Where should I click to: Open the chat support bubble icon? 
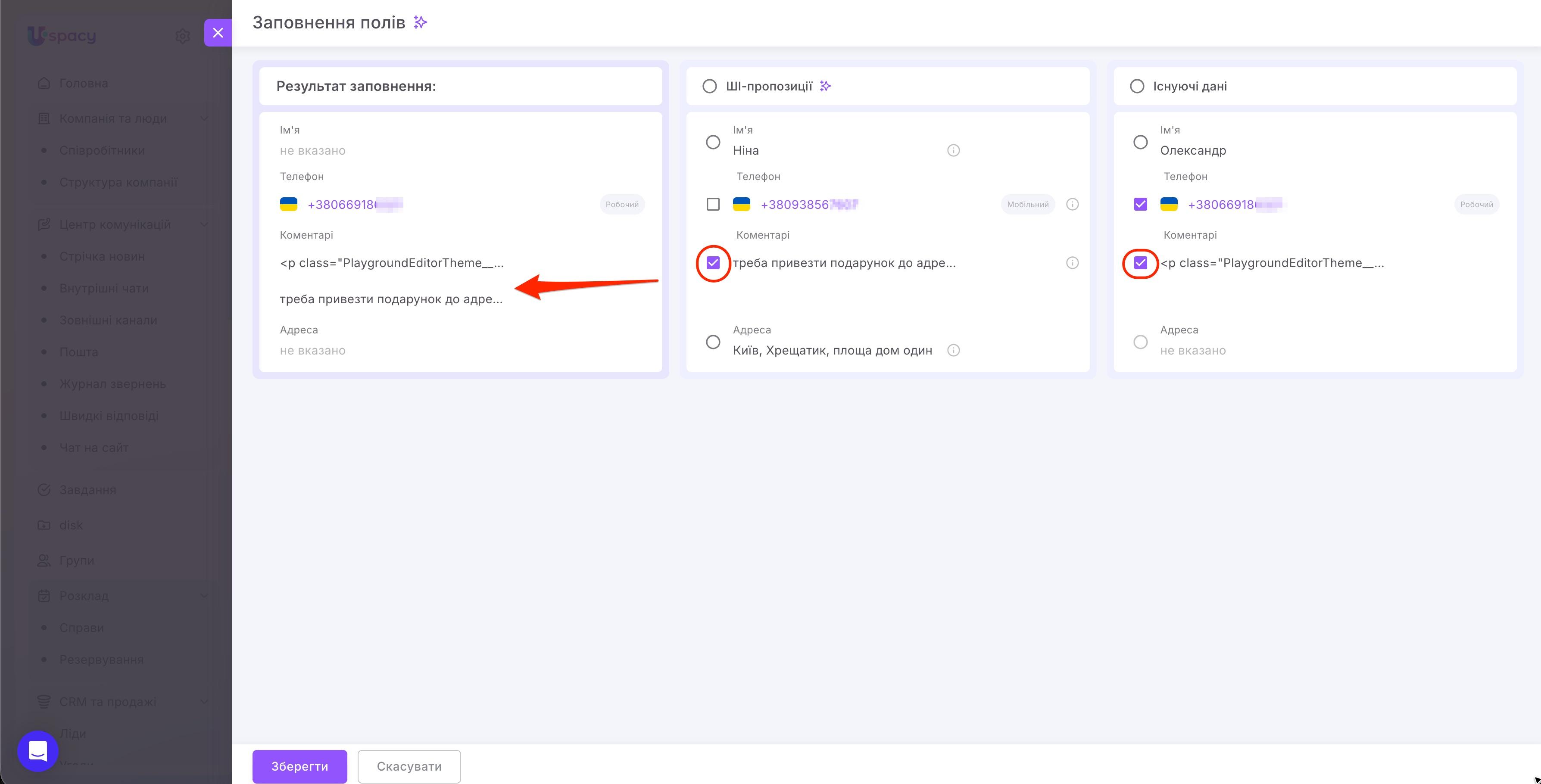point(37,750)
